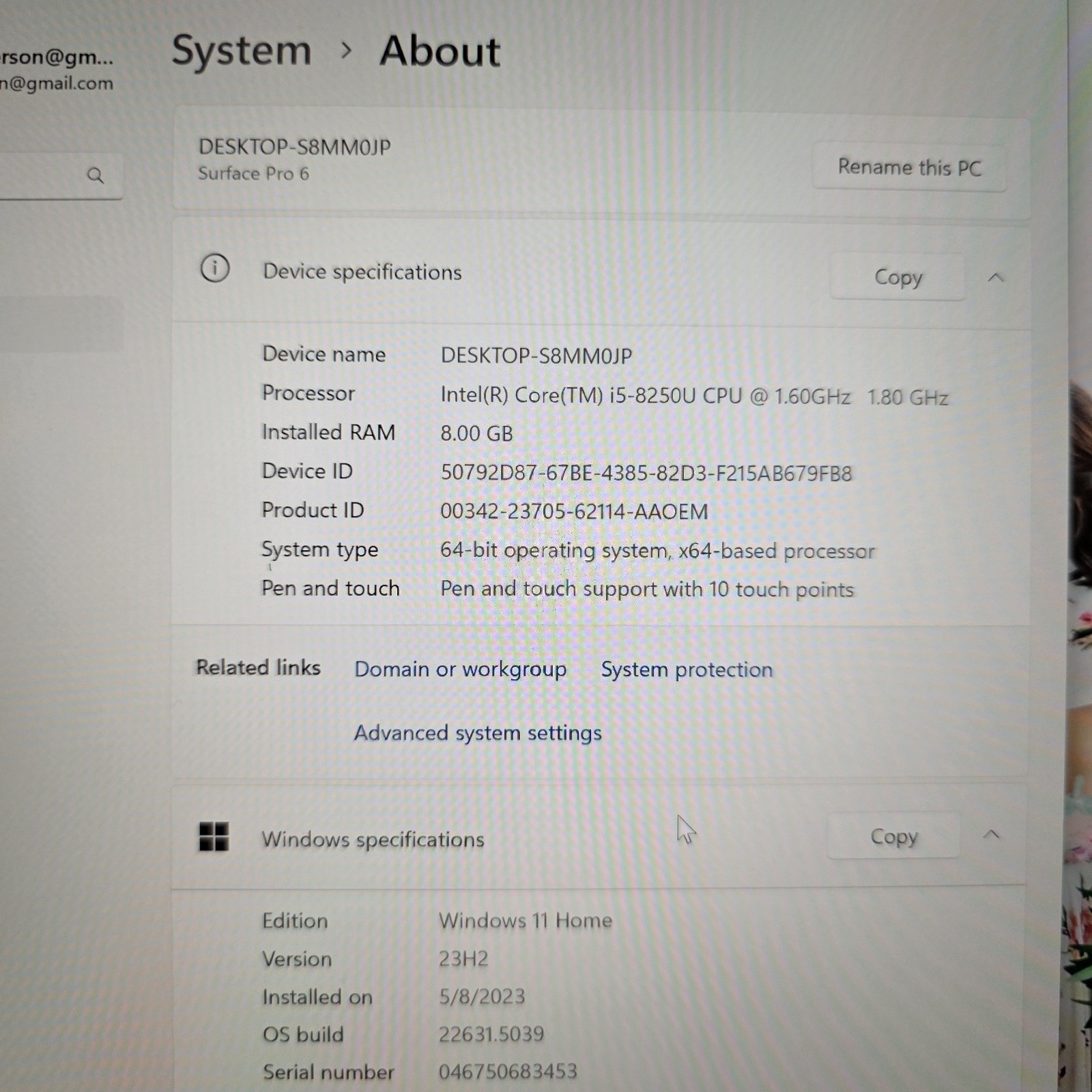Click the Product ID label
Screen dimensions: 1092x1092
[x=313, y=510]
